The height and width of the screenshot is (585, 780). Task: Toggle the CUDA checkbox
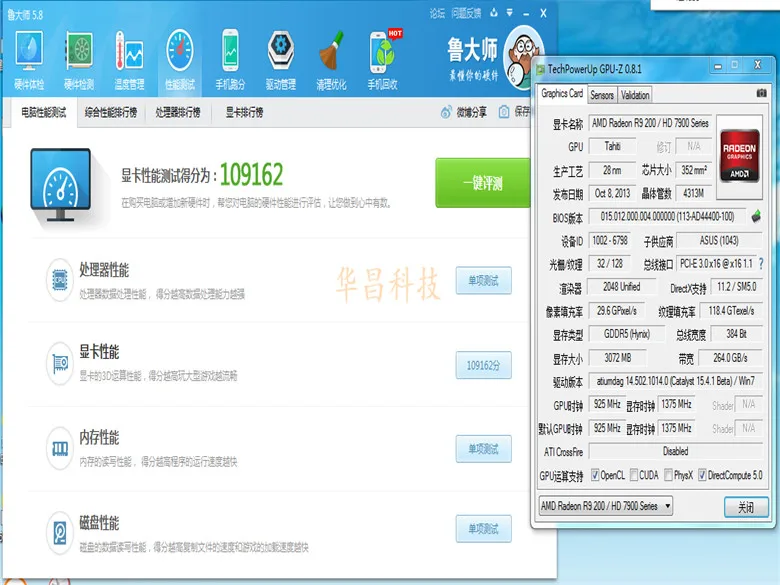(634, 475)
